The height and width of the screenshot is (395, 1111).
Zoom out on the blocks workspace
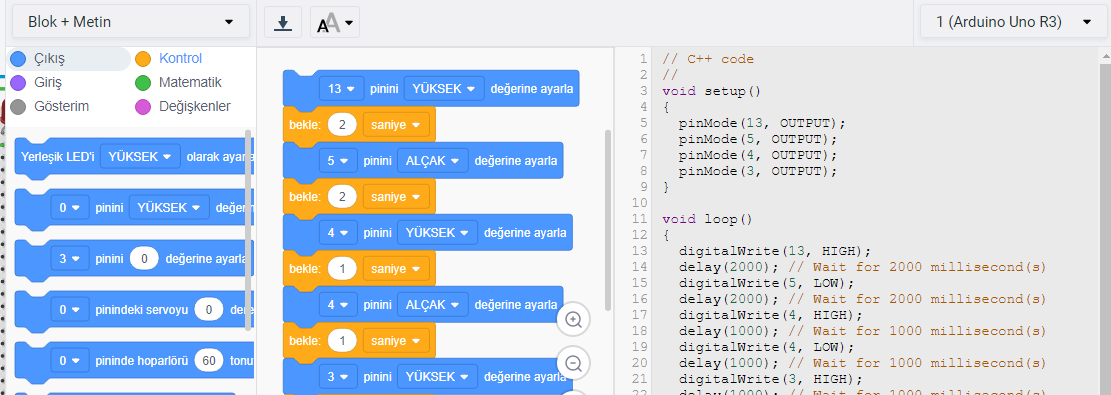pos(573,364)
